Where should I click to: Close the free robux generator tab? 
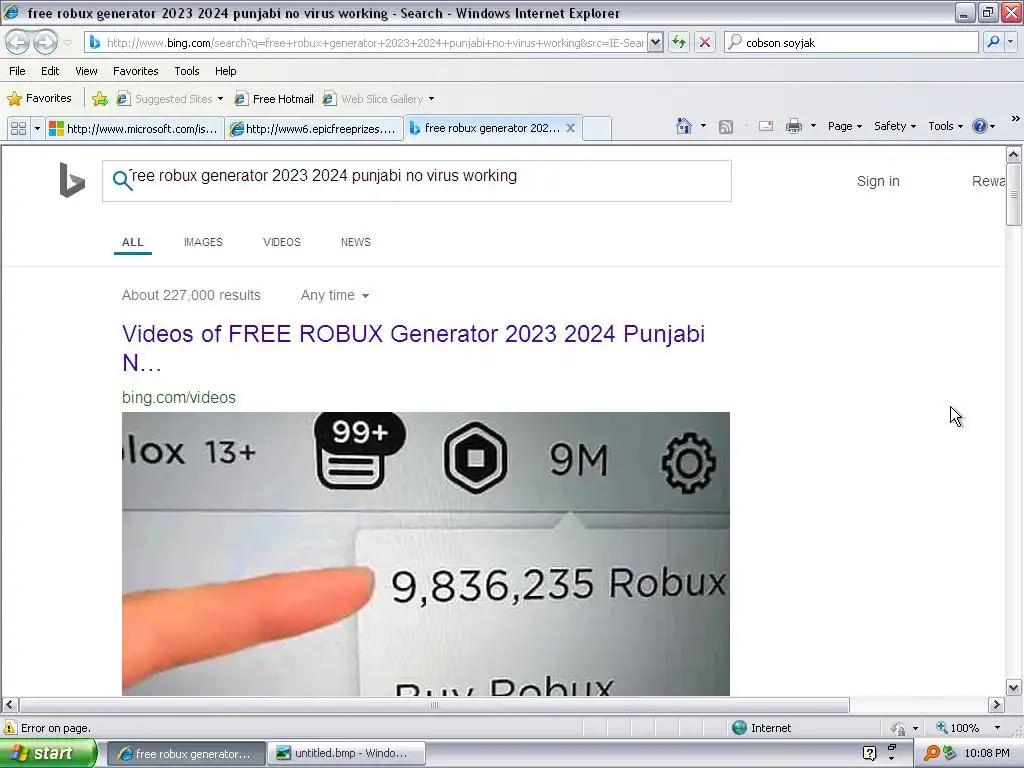point(570,128)
